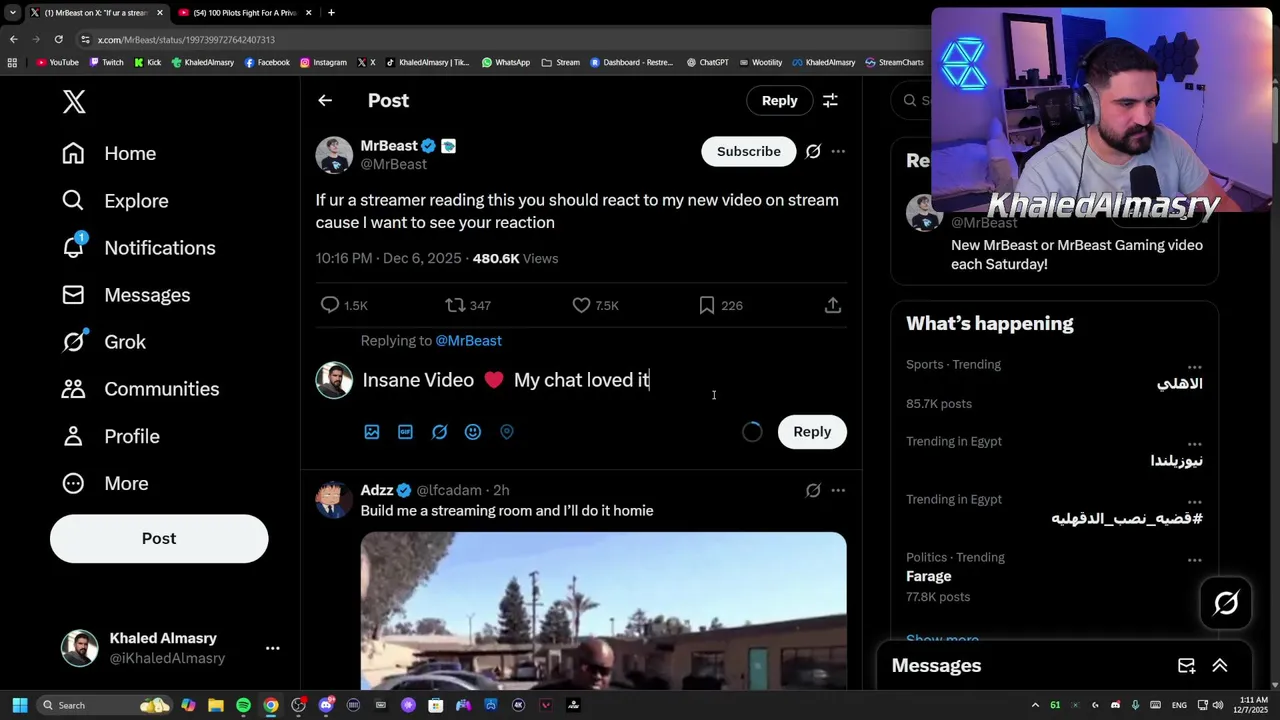This screenshot has height=720, width=1280.
Task: Open Profile in the sidebar
Action: point(110,436)
